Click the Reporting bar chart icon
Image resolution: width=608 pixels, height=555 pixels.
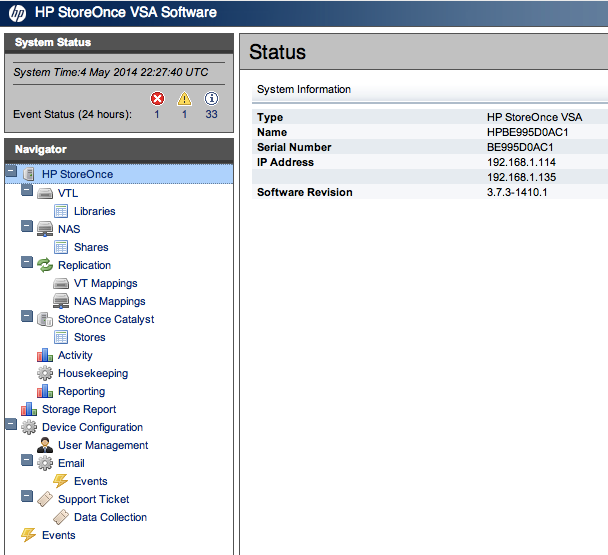pos(45,391)
